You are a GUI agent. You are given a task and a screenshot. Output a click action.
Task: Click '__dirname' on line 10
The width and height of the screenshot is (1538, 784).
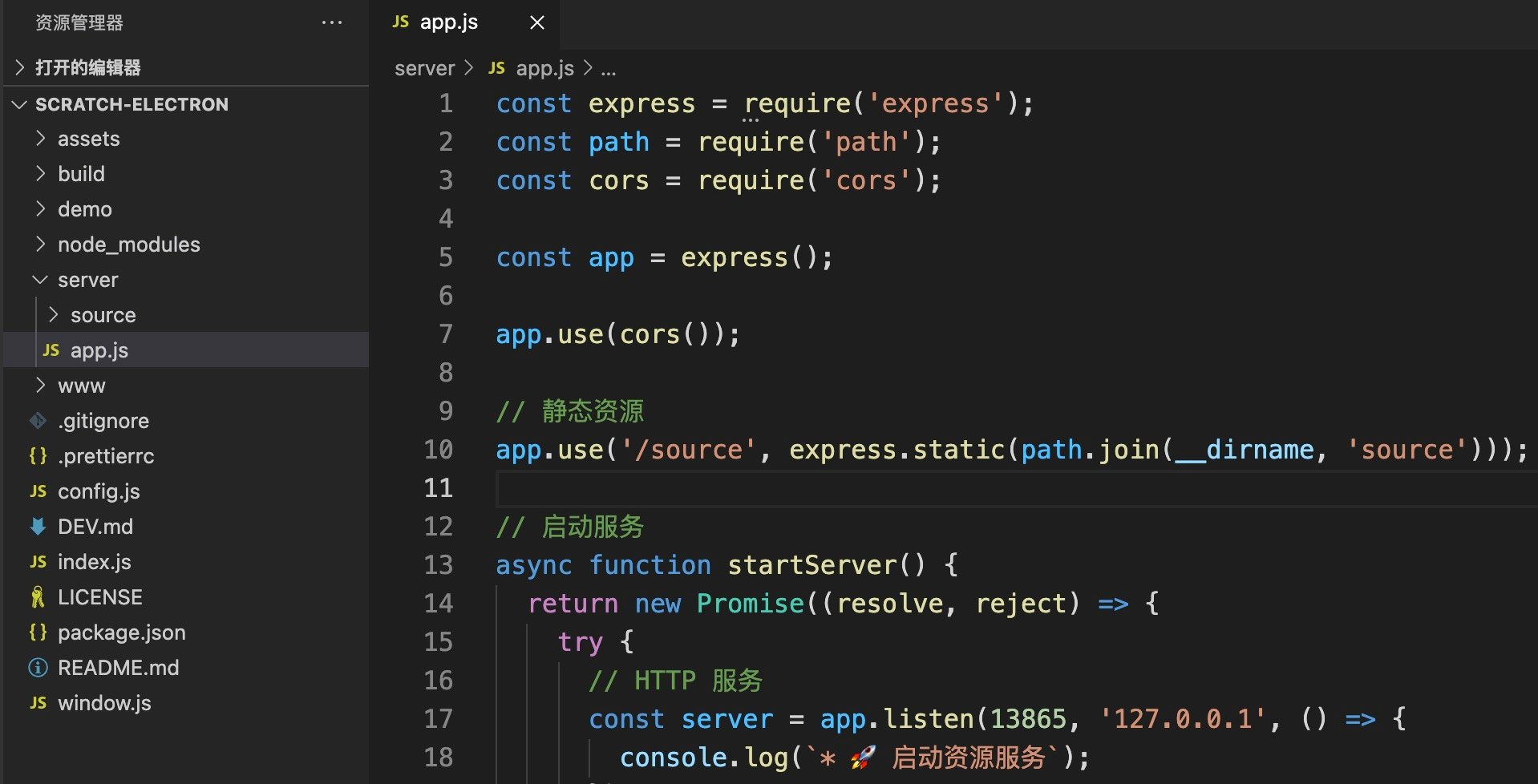click(1245, 450)
